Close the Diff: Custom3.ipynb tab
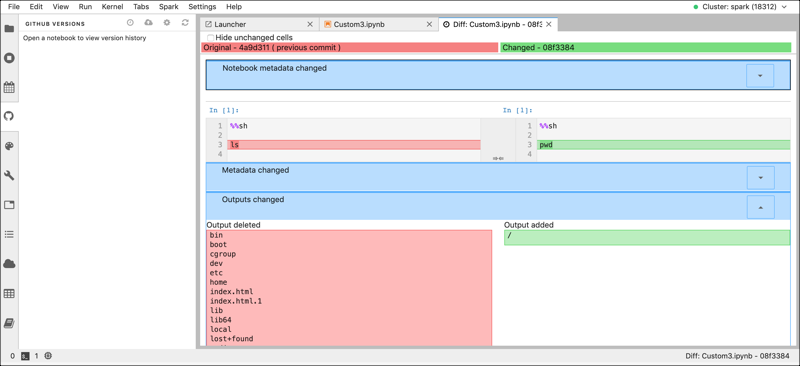Viewport: 800px width, 366px height. tap(549, 24)
